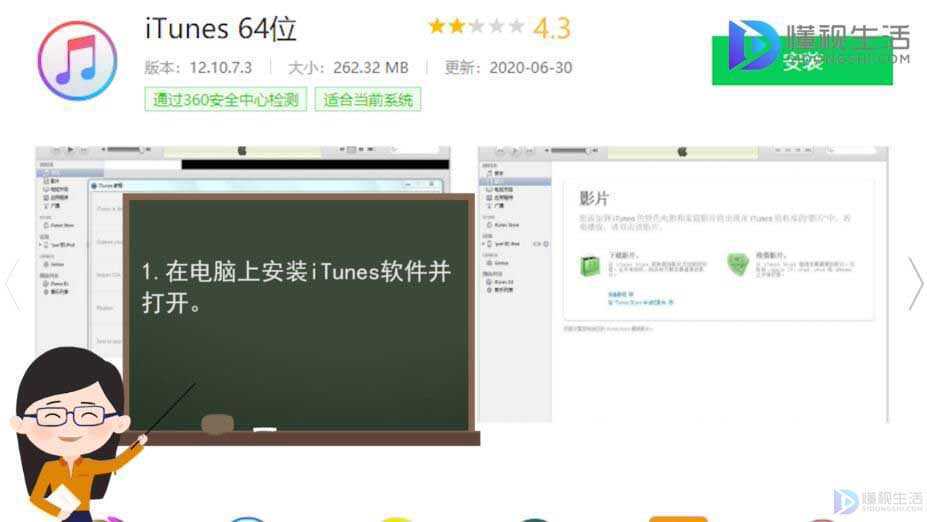This screenshot has height=522, width=927.
Task: Click the five-star rating row
Action: 477,27
